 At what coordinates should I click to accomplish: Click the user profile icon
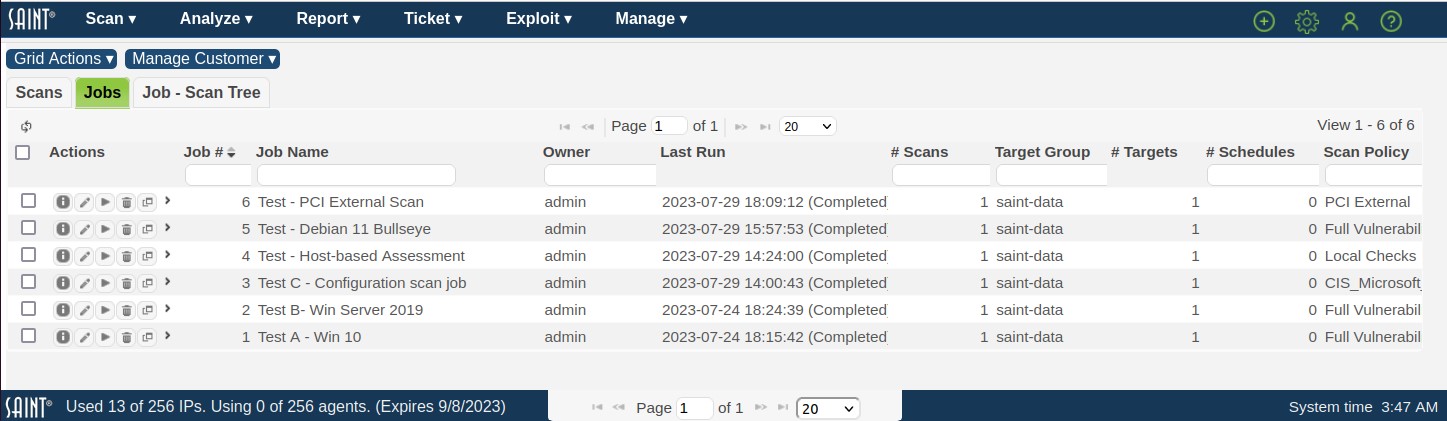(x=1350, y=21)
